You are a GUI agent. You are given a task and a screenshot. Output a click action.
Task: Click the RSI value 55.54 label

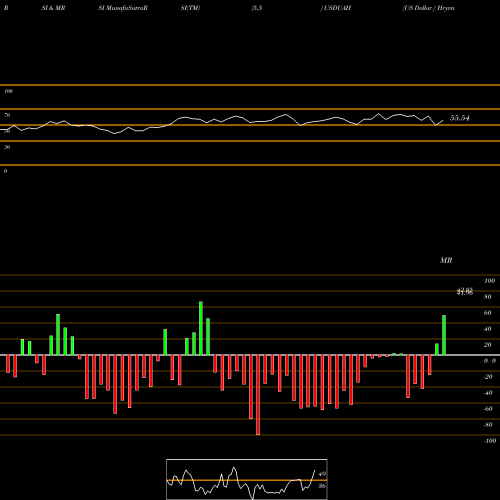click(x=460, y=118)
